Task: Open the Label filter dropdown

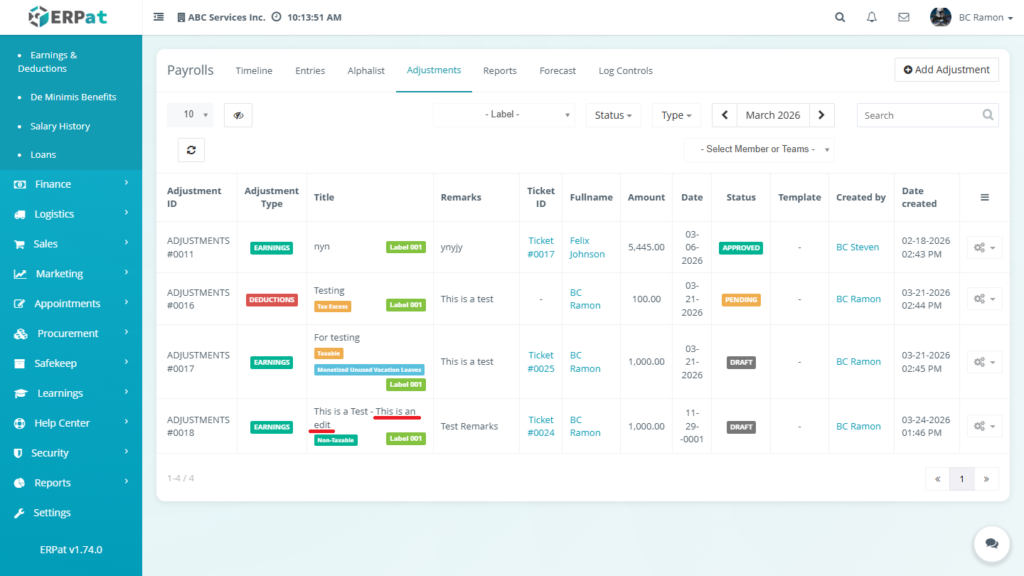Action: [x=504, y=115]
